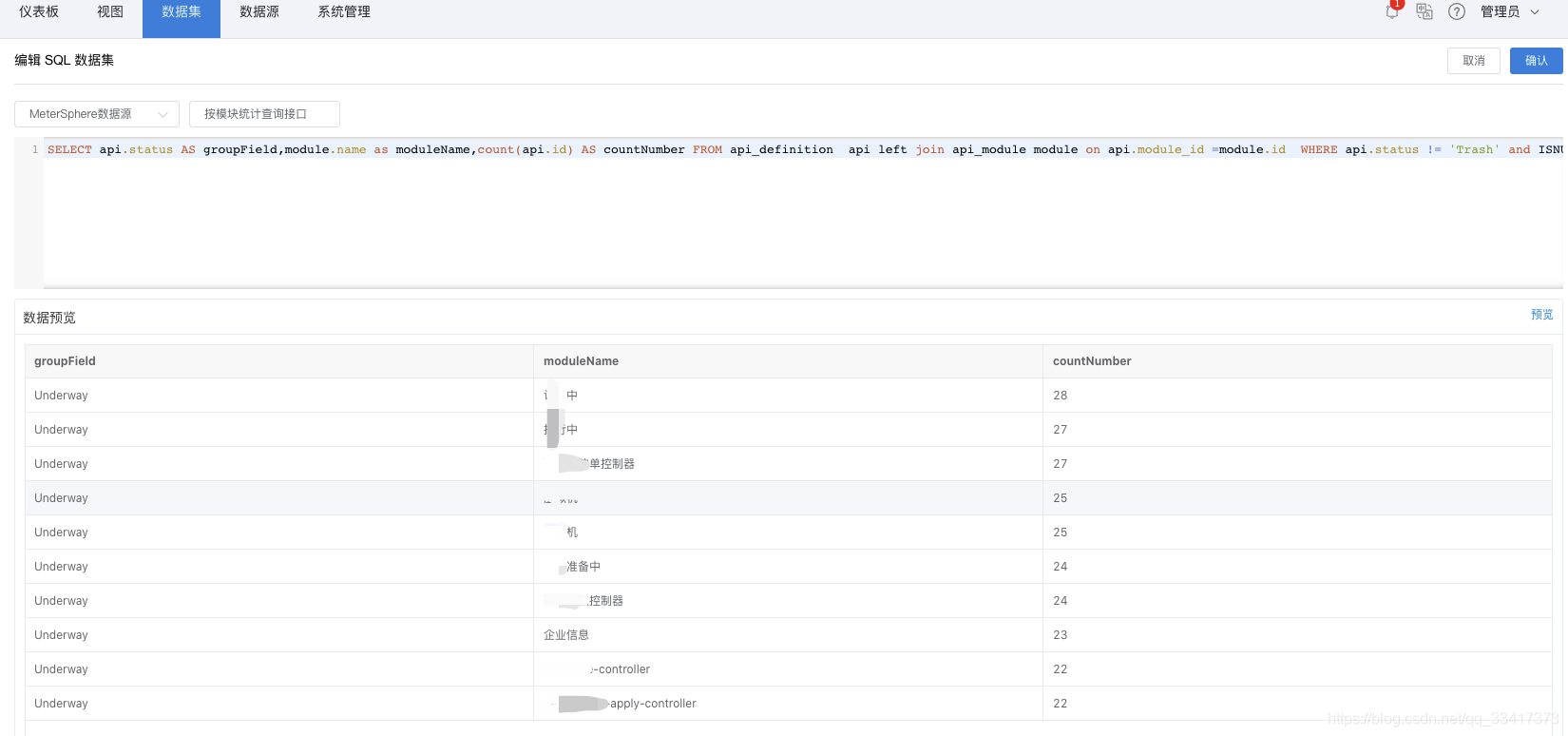Click inside the SQL editor line 1
Viewport: 1568px width, 736px height.
pyautogui.click(x=803, y=149)
